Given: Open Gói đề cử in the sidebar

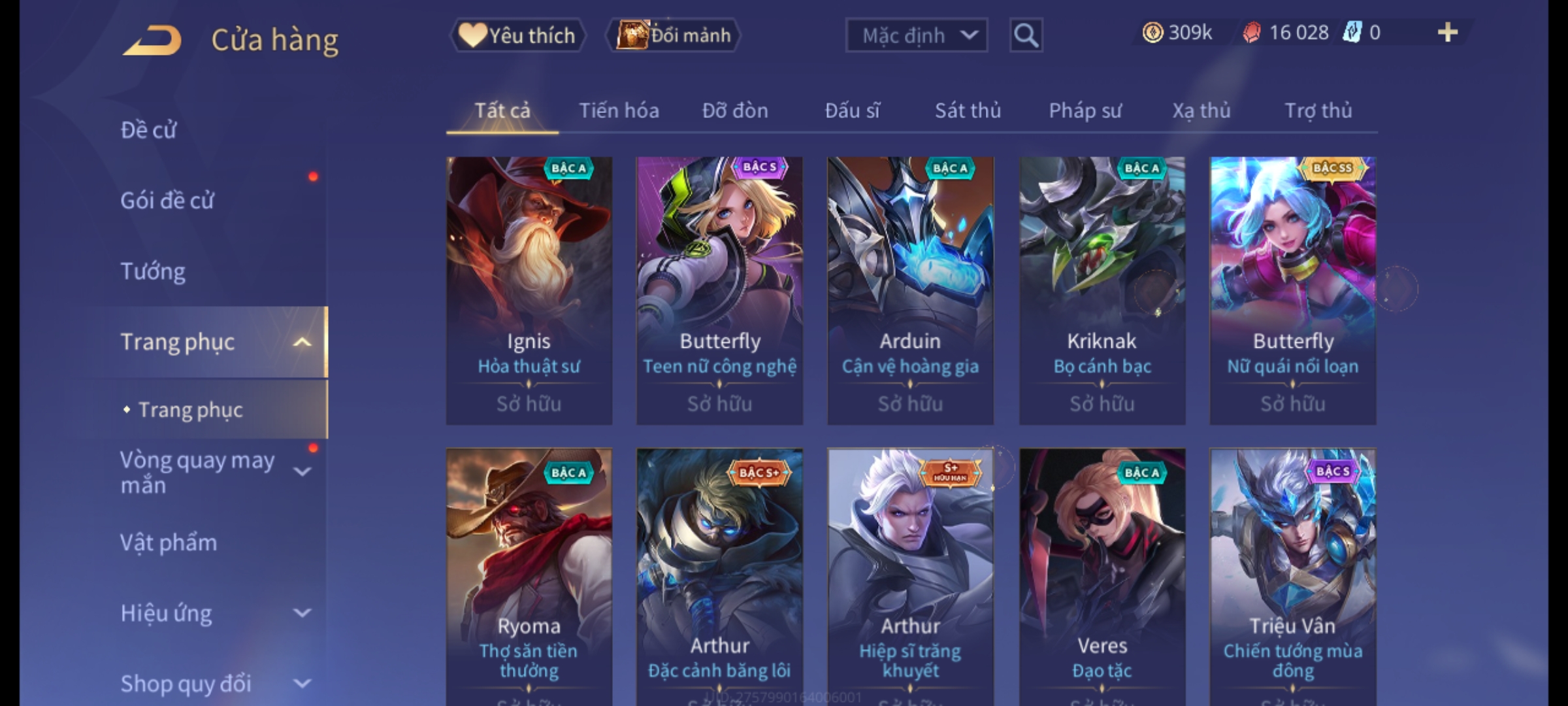Looking at the screenshot, I should (167, 201).
